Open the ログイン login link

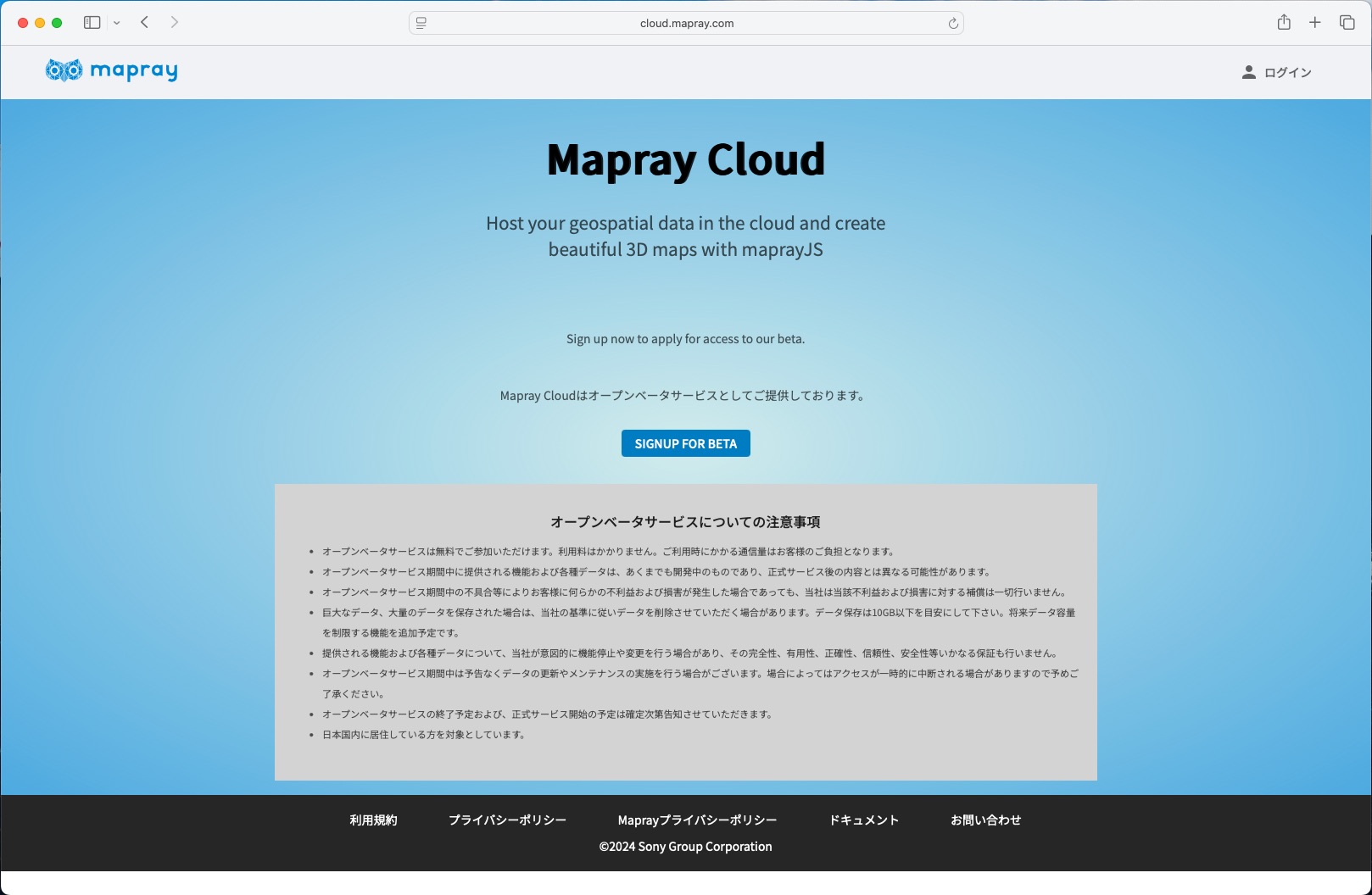1287,73
